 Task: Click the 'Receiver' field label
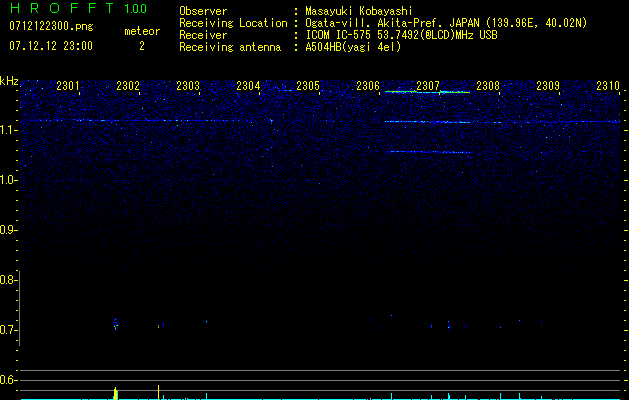click(203, 35)
